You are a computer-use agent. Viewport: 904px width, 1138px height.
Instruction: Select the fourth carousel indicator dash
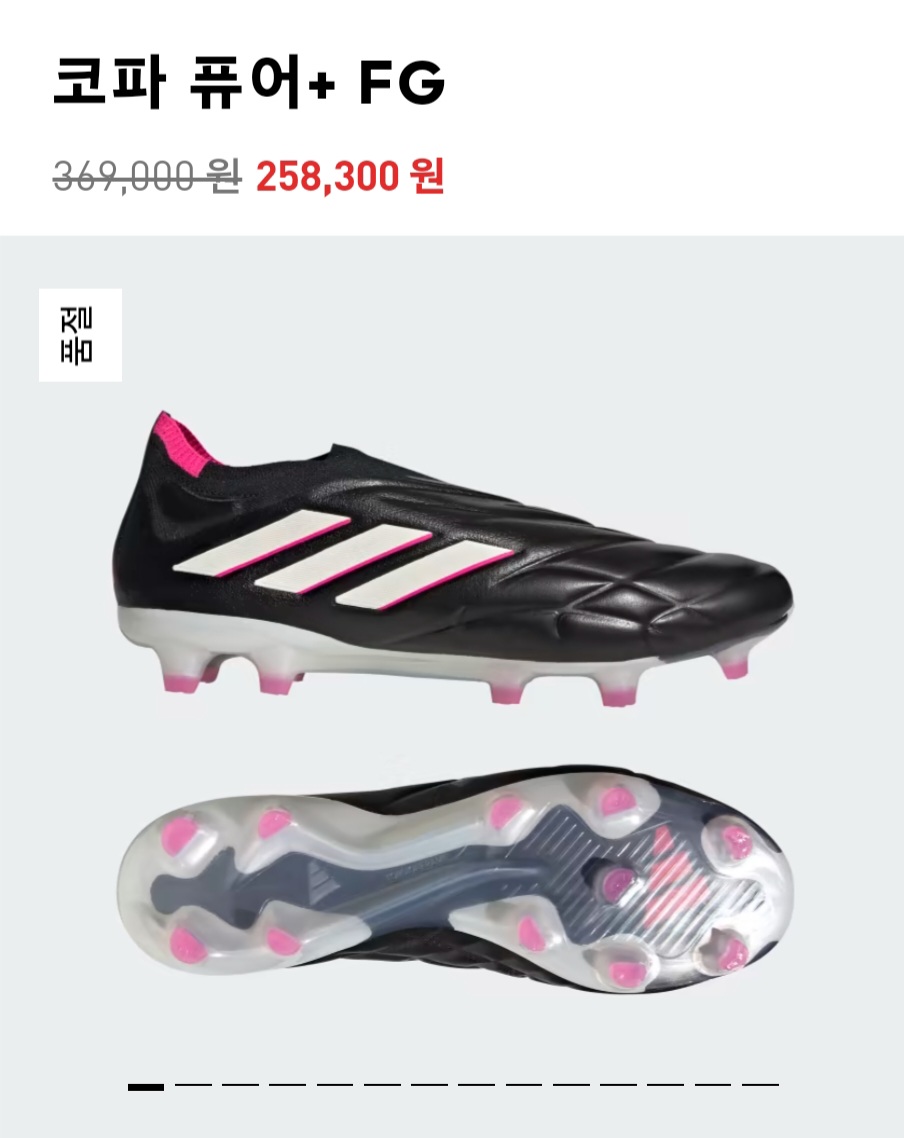pos(287,1086)
